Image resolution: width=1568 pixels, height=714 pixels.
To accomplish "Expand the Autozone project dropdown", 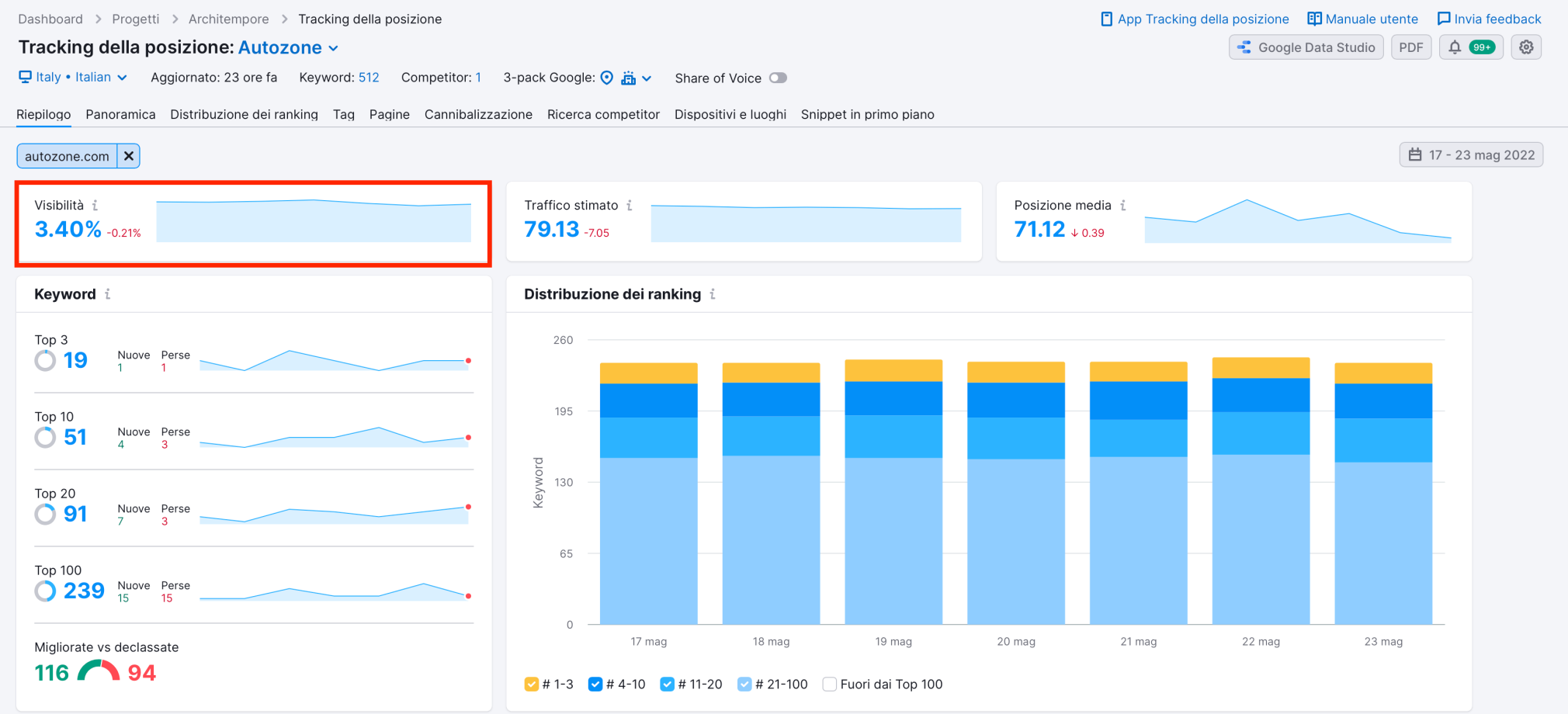I will point(288,47).
